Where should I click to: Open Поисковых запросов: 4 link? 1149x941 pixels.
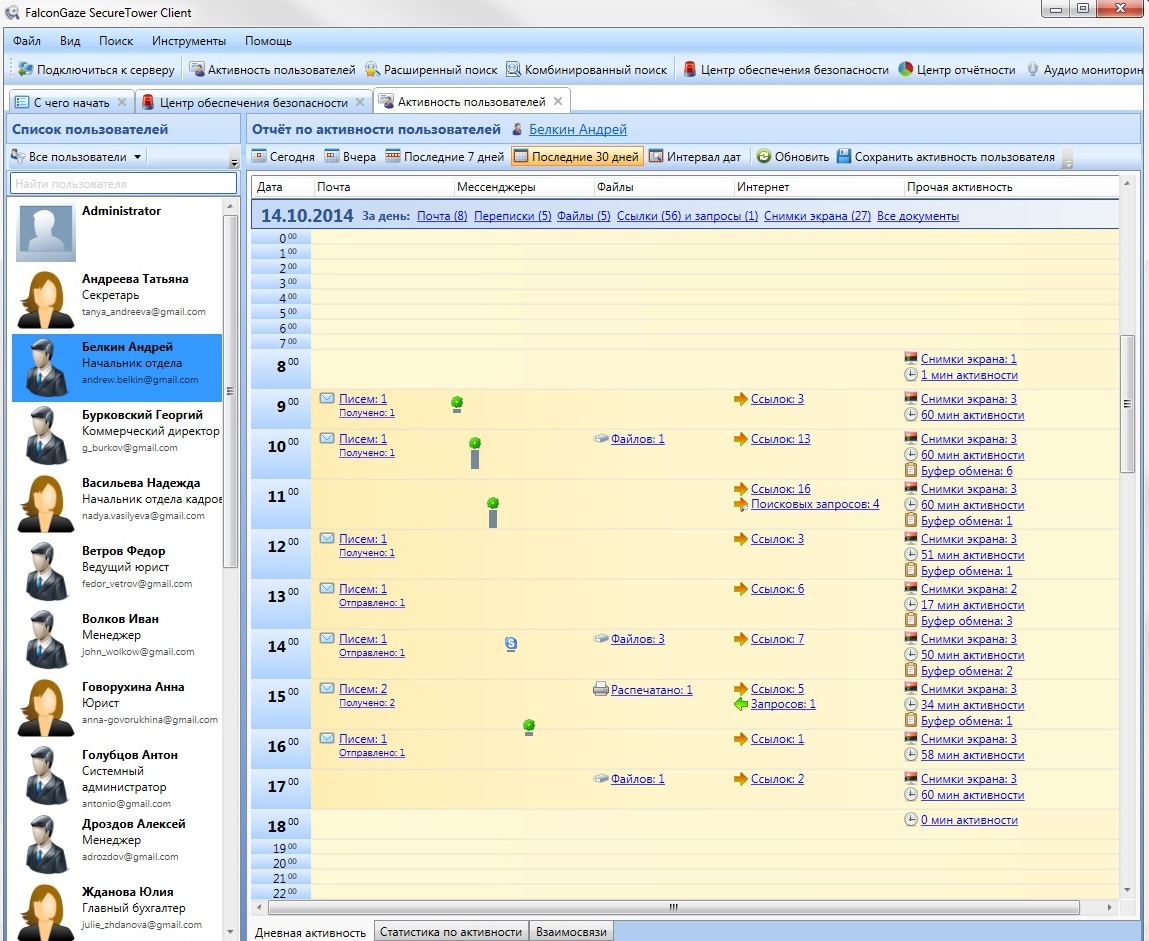(814, 504)
